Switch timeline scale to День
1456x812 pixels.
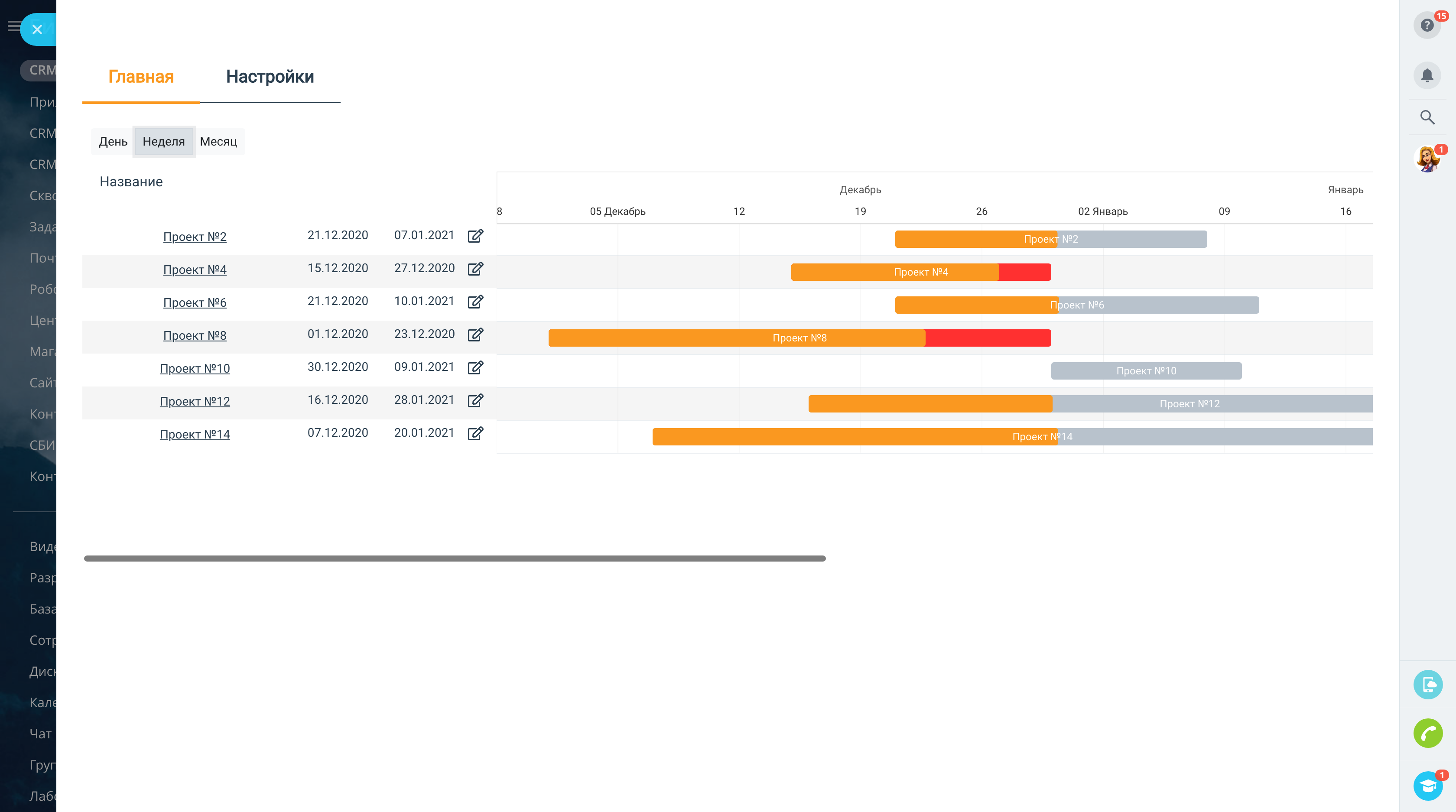tap(113, 141)
